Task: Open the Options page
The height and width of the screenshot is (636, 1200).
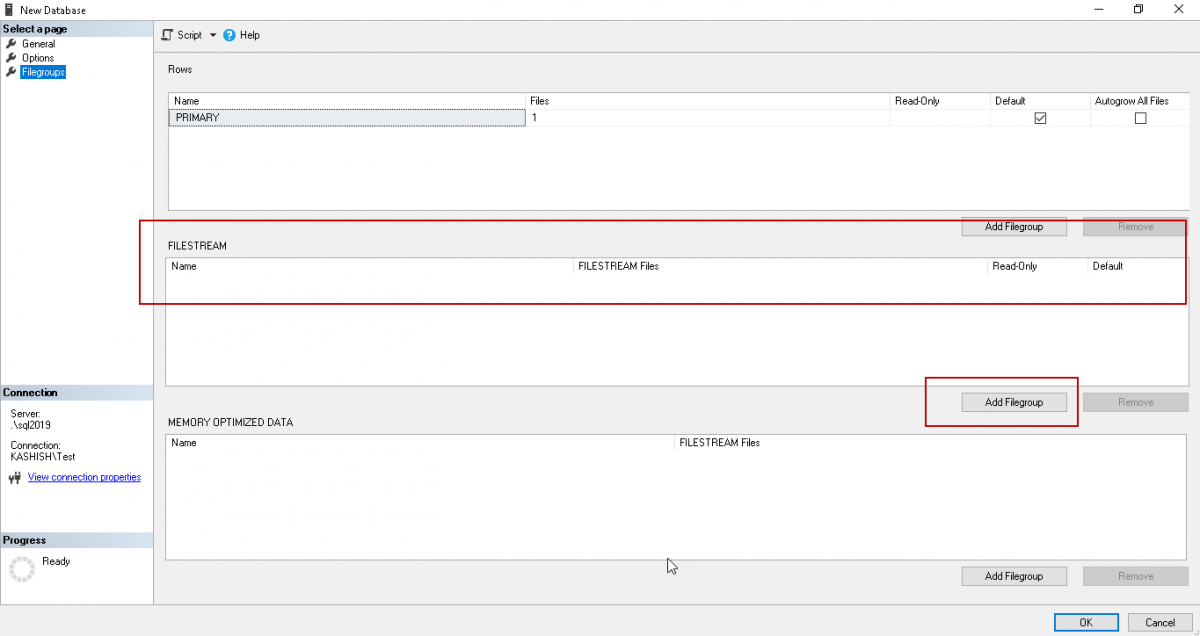Action: [x=38, y=58]
